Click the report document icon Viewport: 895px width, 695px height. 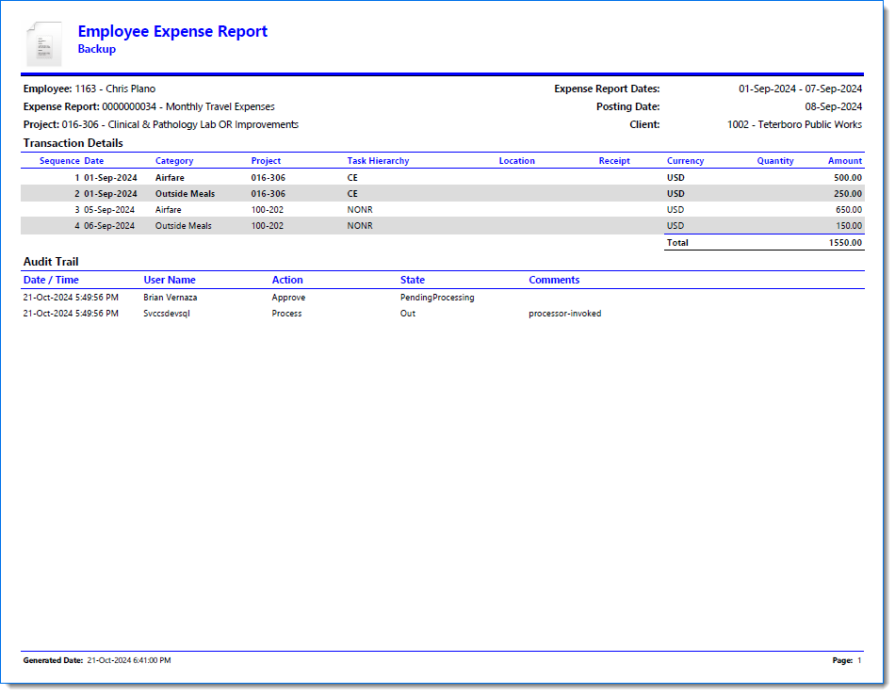(x=43, y=43)
